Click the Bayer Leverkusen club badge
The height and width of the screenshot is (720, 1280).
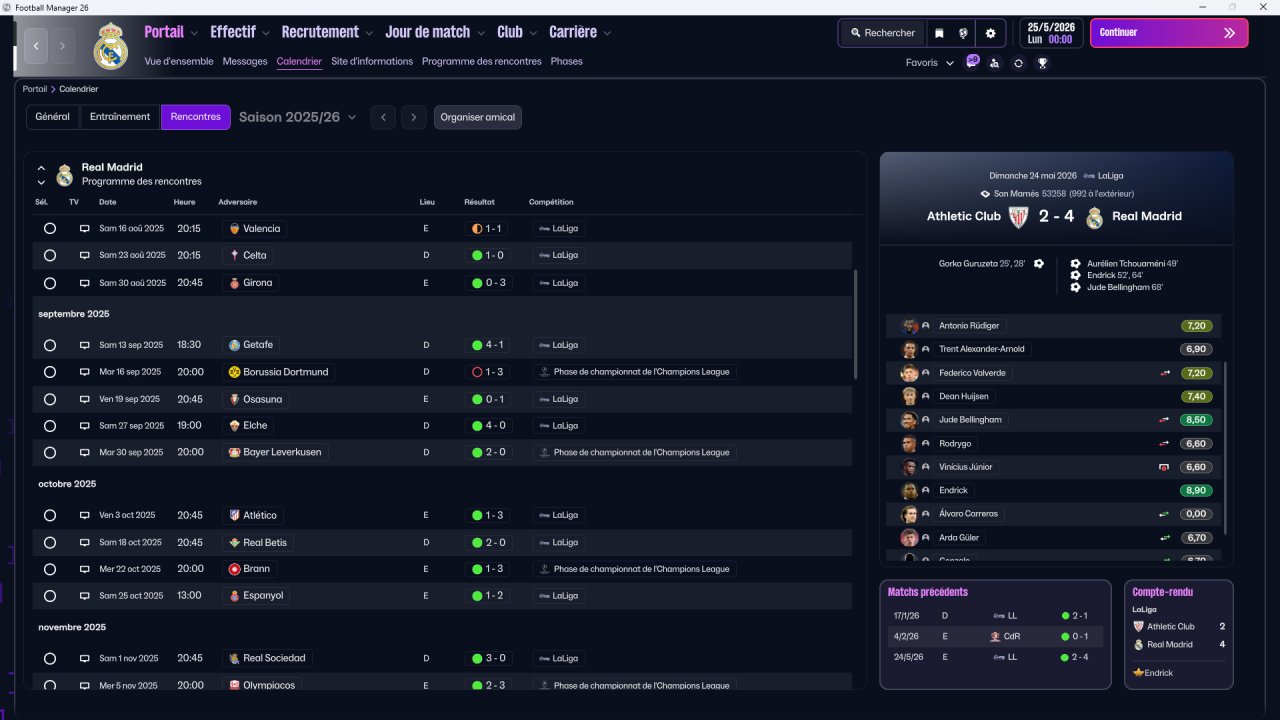click(234, 452)
